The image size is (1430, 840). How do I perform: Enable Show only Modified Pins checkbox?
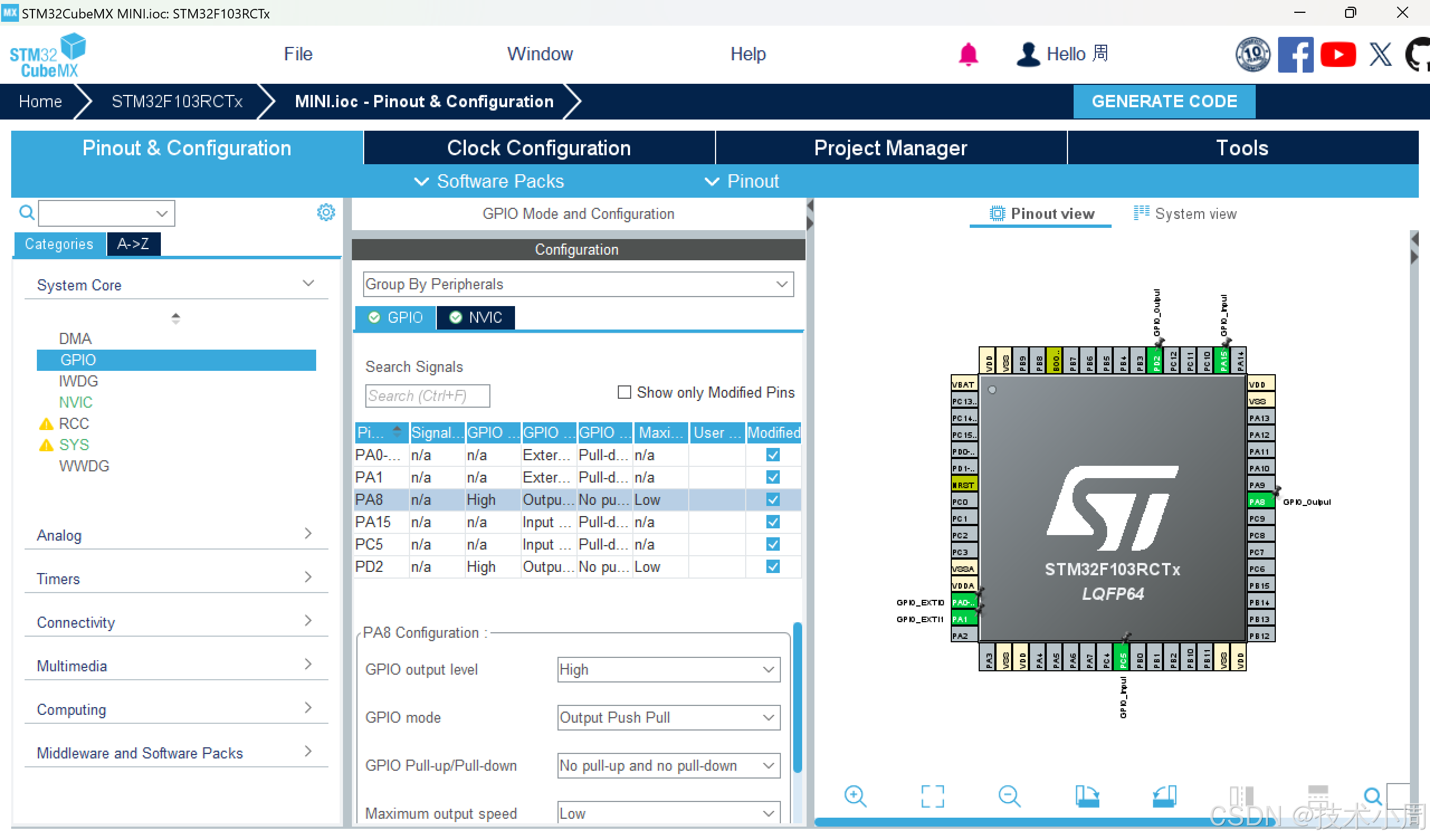(624, 393)
